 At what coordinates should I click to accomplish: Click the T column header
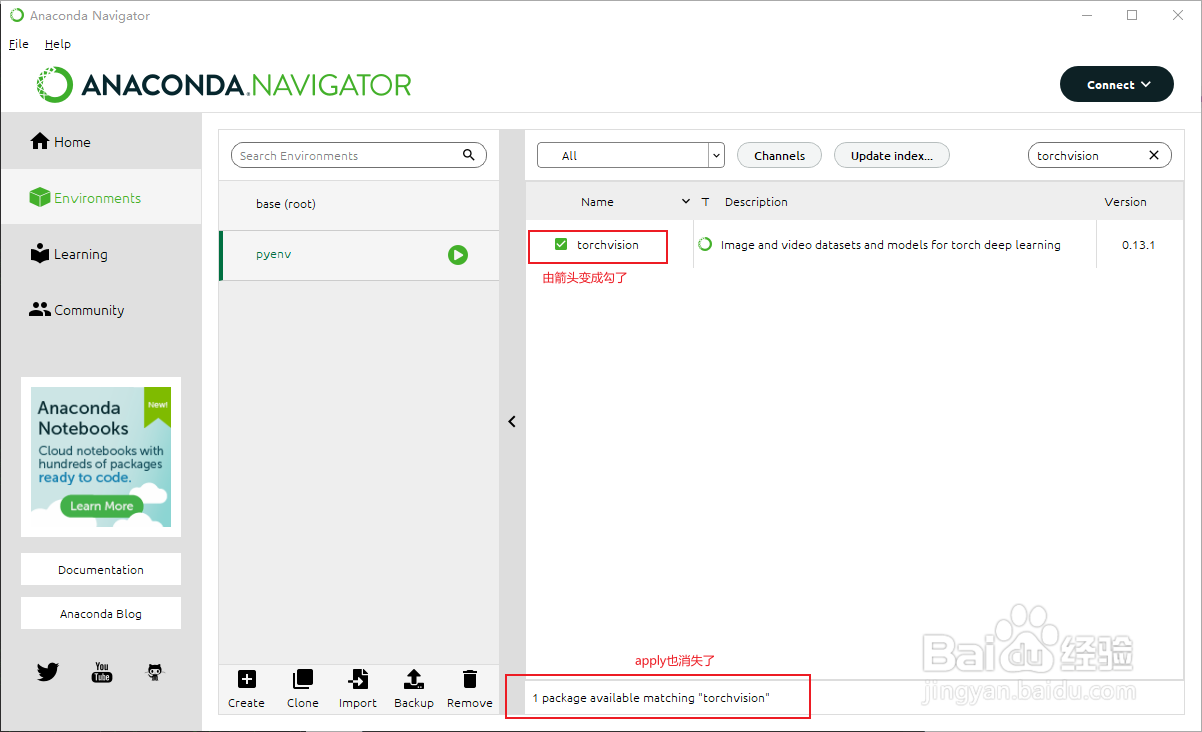pos(705,202)
